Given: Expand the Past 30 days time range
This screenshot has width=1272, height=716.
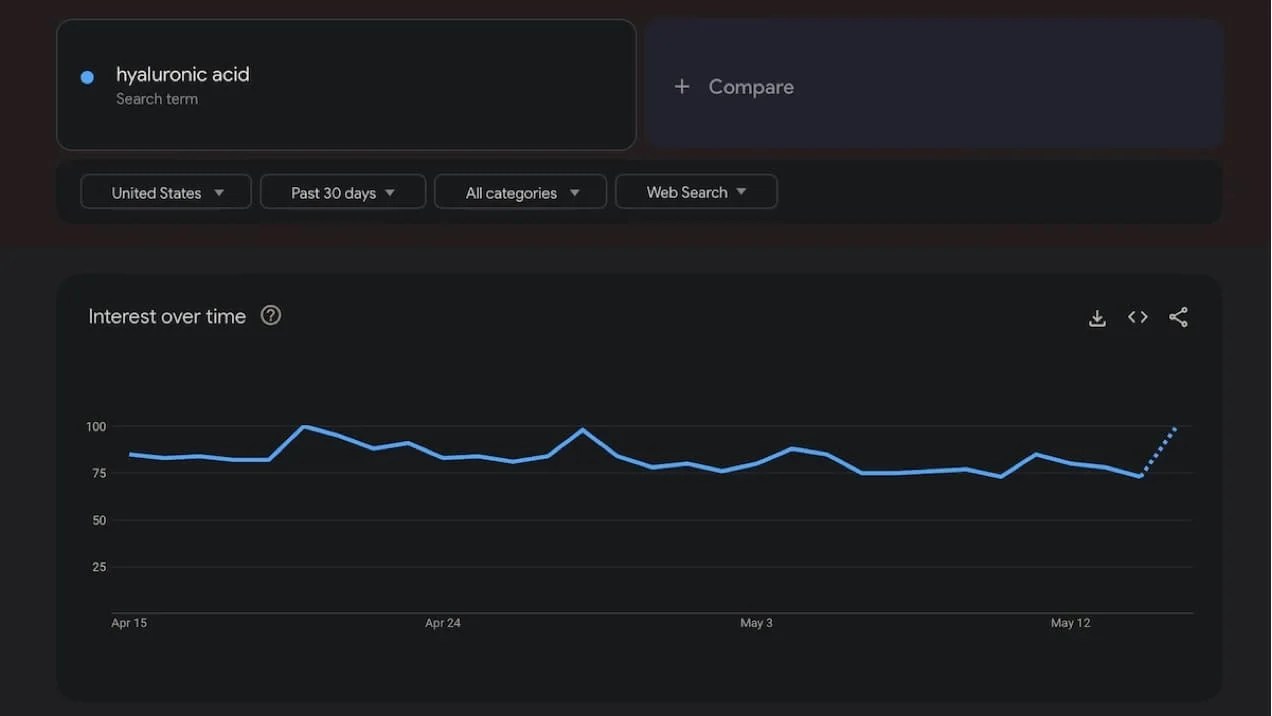Looking at the screenshot, I should [343, 192].
